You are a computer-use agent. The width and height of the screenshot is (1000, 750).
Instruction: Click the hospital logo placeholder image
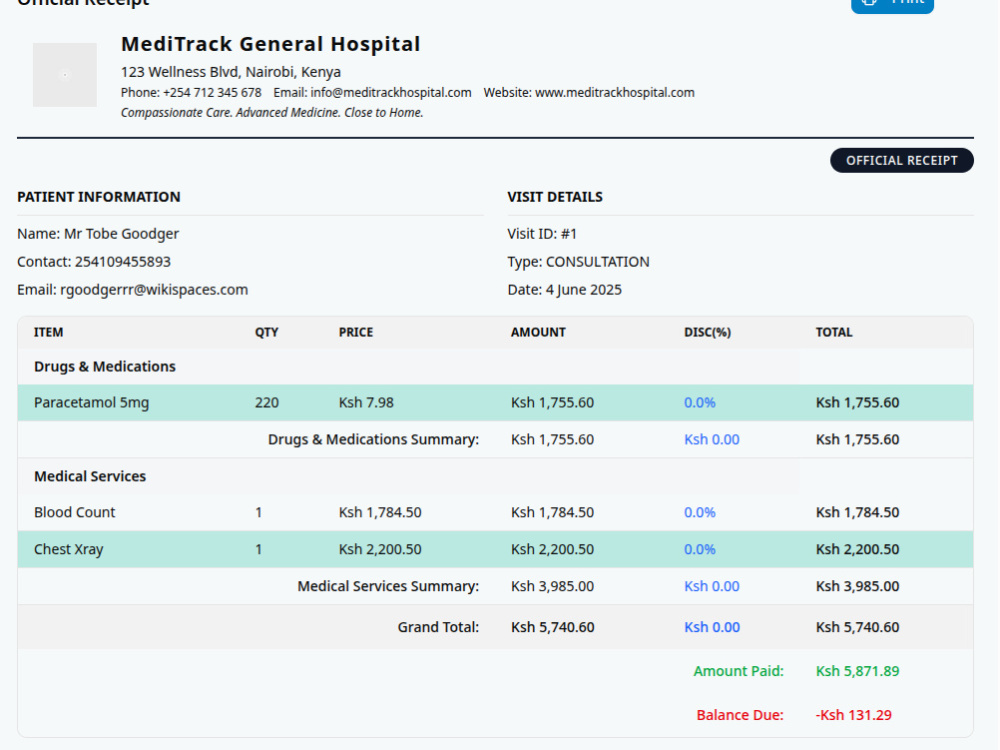[65, 75]
